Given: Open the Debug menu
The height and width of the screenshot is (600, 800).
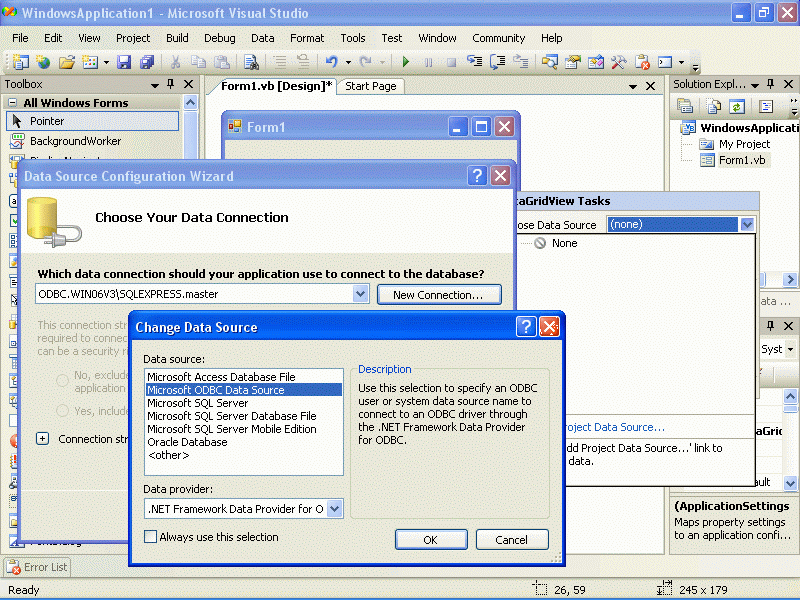Looking at the screenshot, I should (x=219, y=38).
